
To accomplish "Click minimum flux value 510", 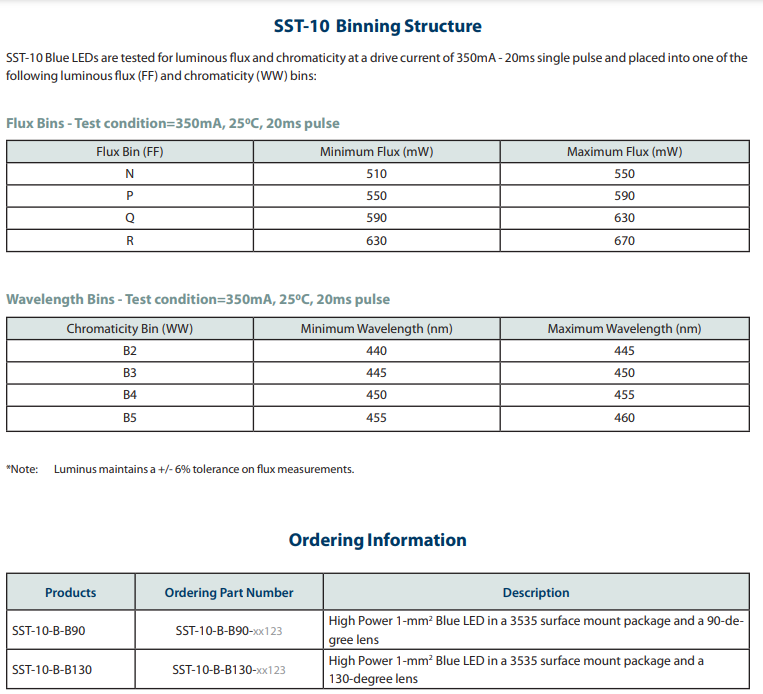I will pos(377,174).
